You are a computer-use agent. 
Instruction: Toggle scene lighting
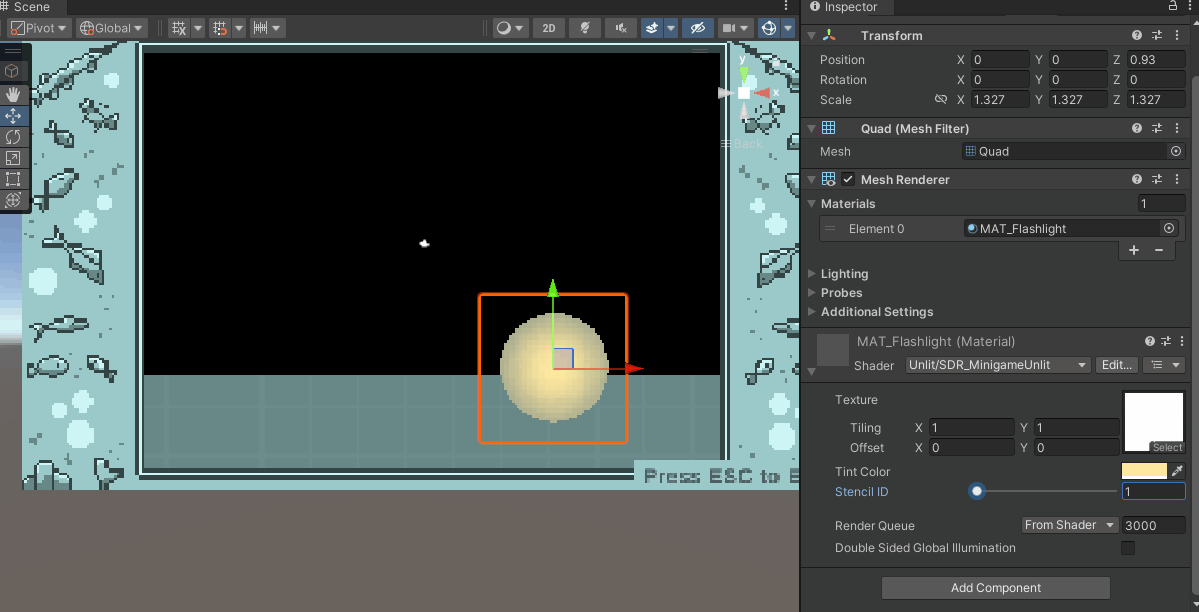point(585,28)
